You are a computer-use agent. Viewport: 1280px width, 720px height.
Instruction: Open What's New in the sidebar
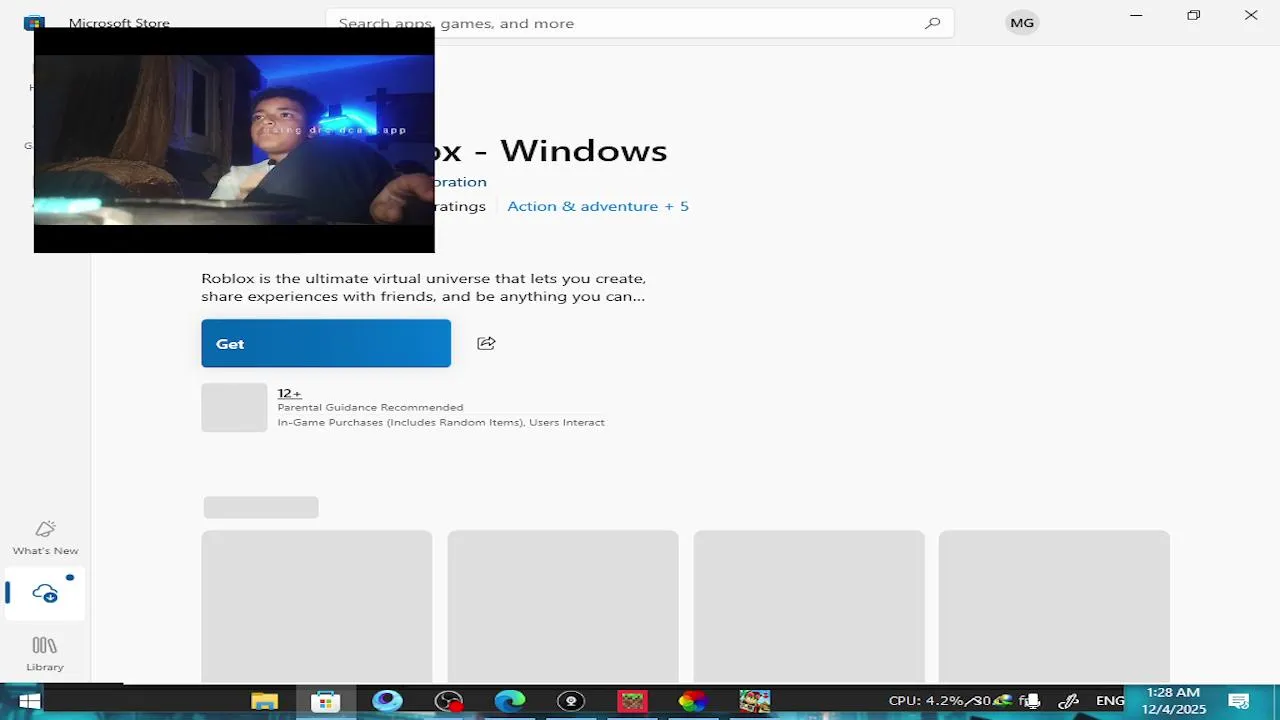click(45, 538)
